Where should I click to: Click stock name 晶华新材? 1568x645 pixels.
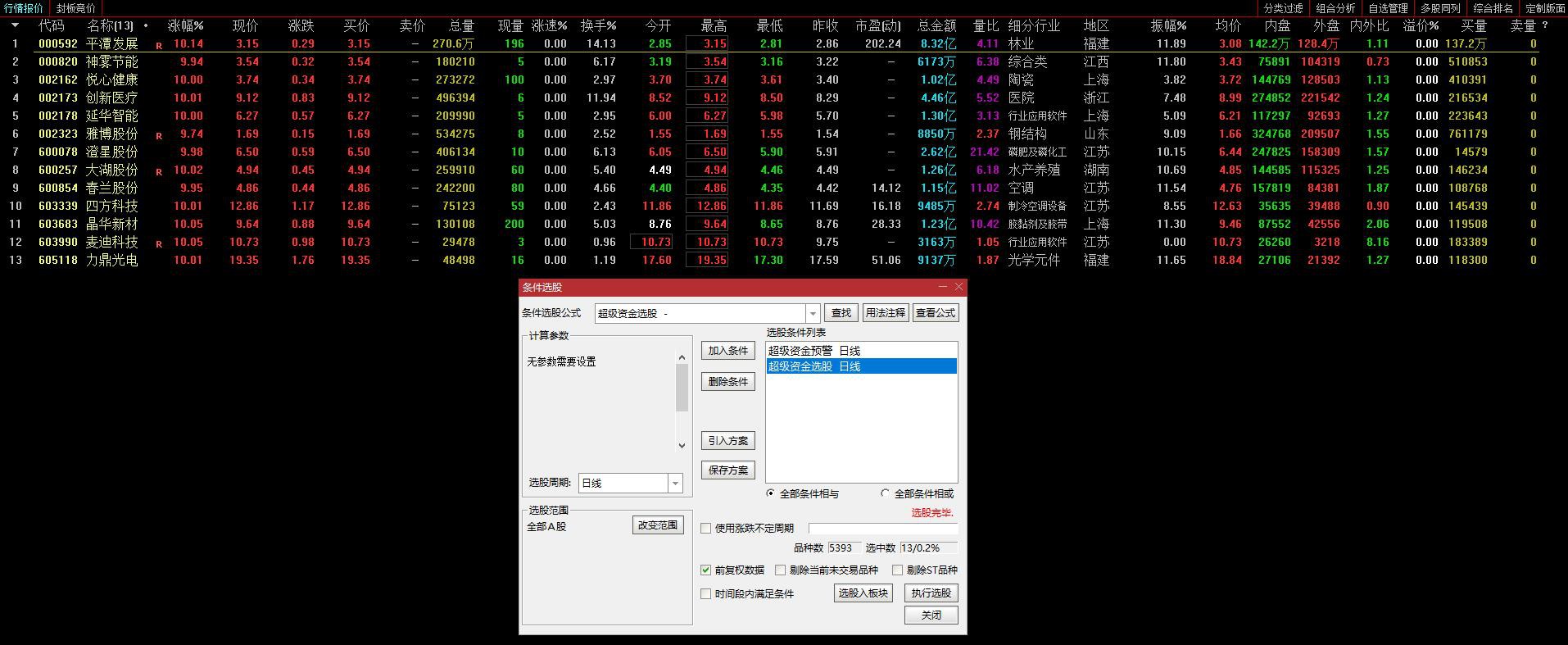point(112,224)
